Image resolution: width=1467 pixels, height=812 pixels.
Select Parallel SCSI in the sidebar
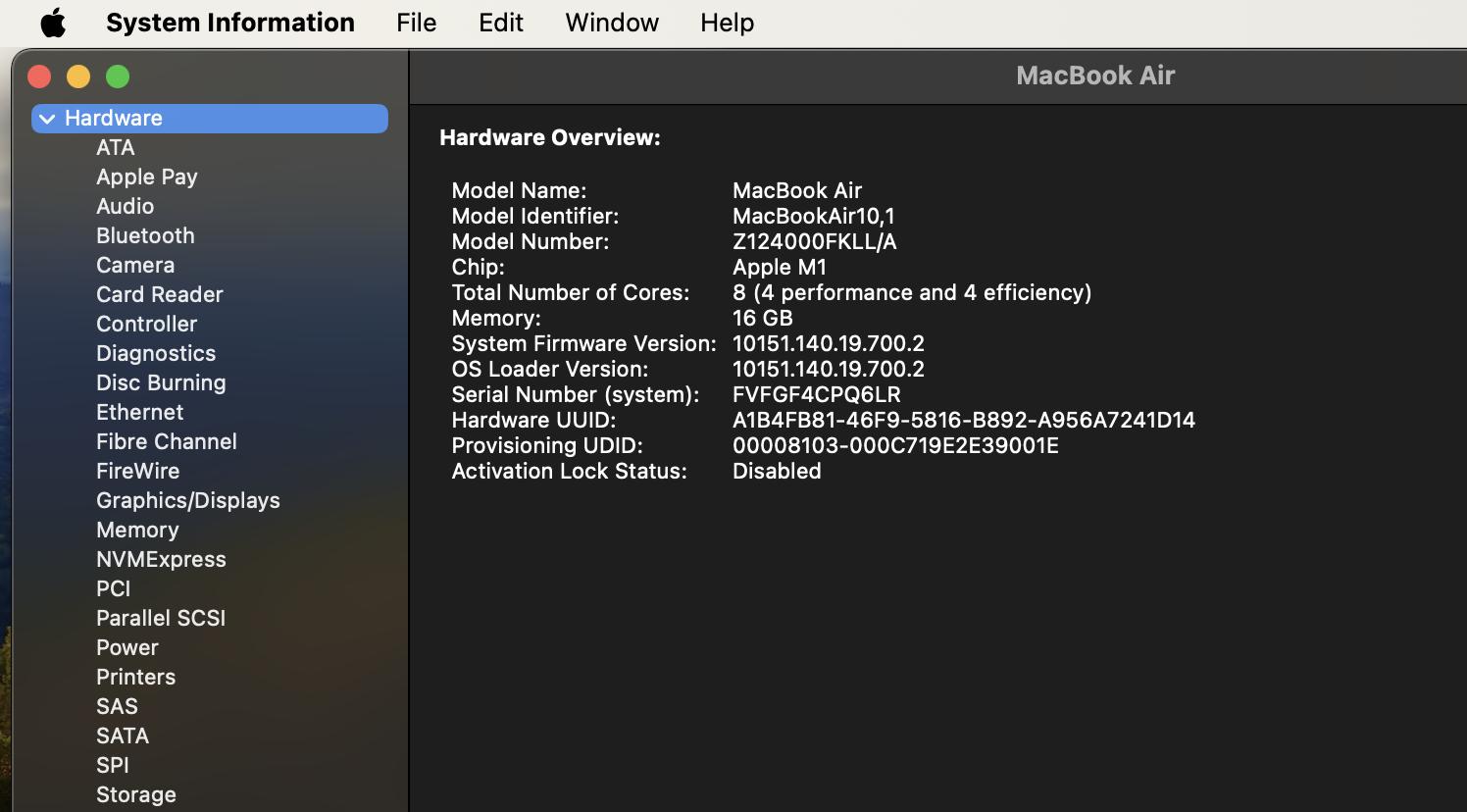click(x=161, y=618)
